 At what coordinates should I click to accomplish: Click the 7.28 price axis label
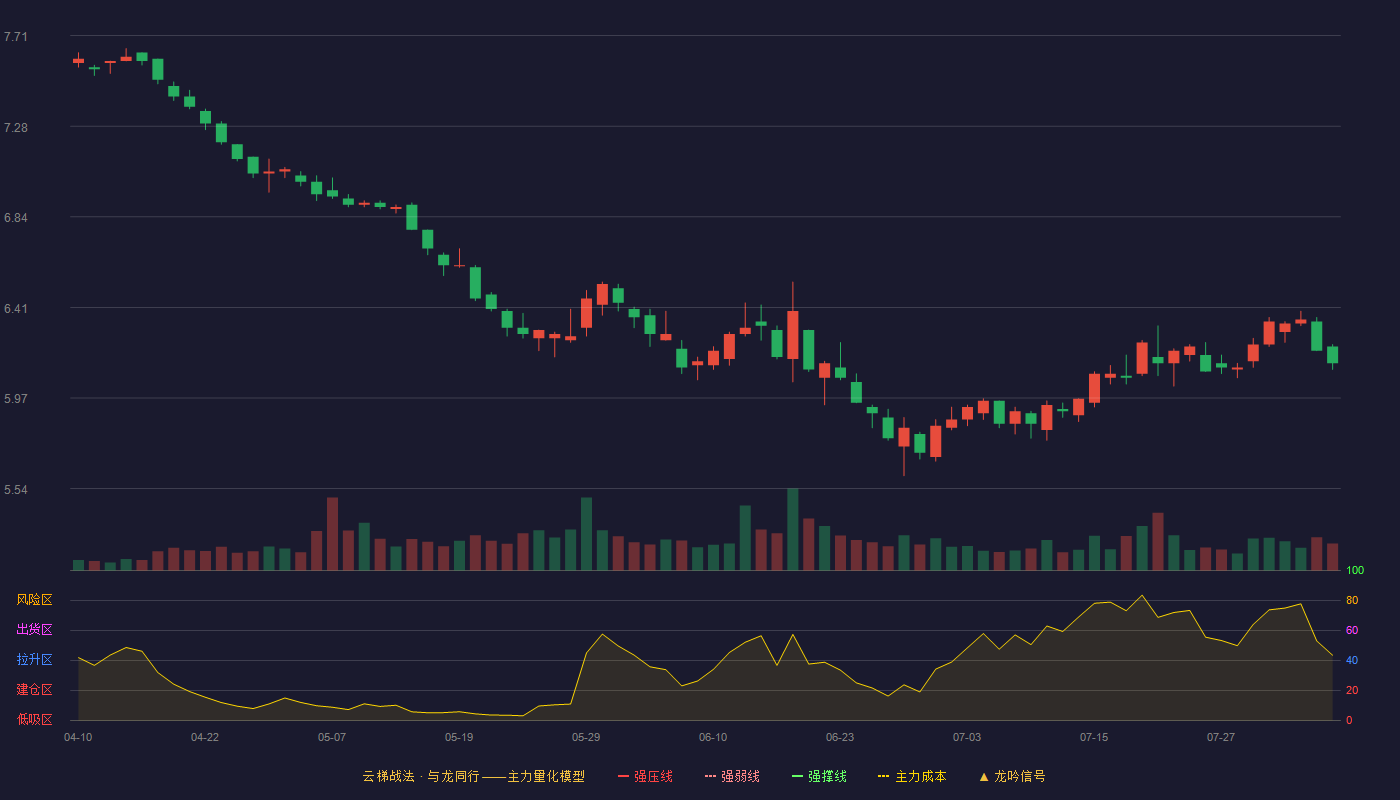[x=16, y=128]
